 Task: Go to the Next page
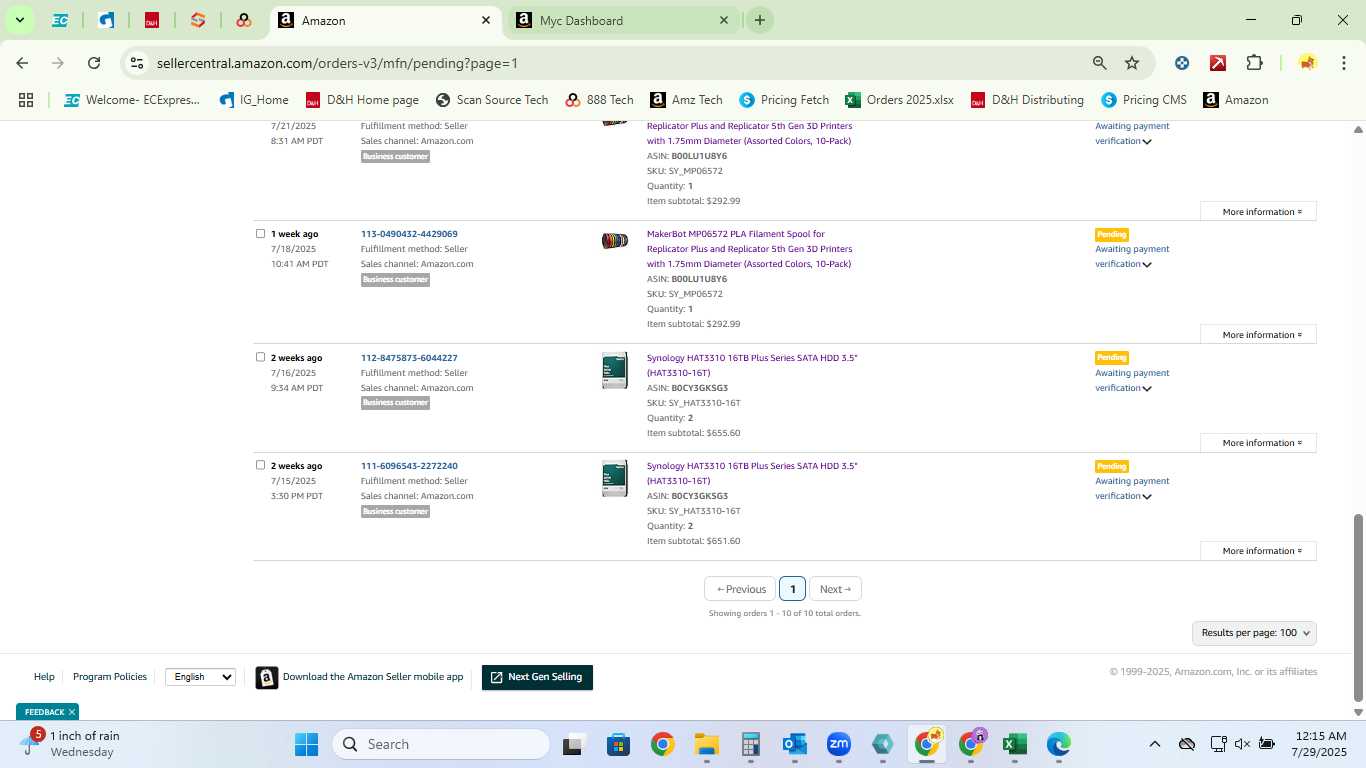coord(835,589)
